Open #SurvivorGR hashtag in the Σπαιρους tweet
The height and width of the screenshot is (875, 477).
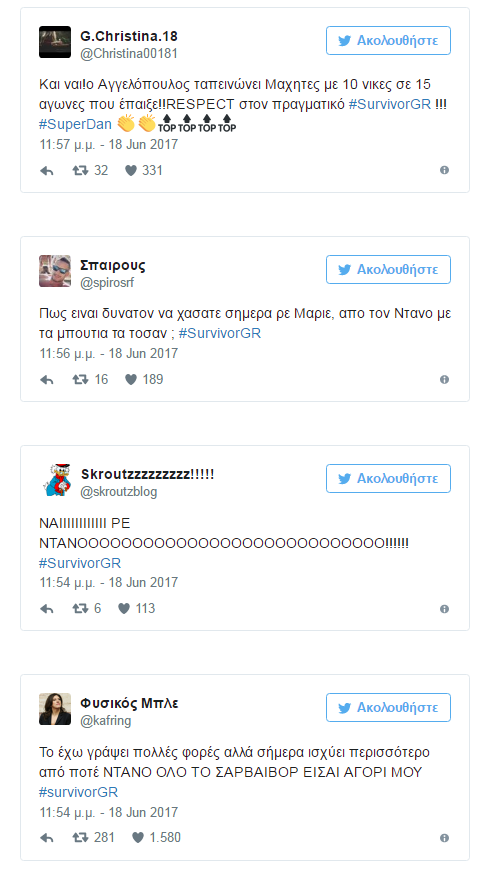click(220, 333)
